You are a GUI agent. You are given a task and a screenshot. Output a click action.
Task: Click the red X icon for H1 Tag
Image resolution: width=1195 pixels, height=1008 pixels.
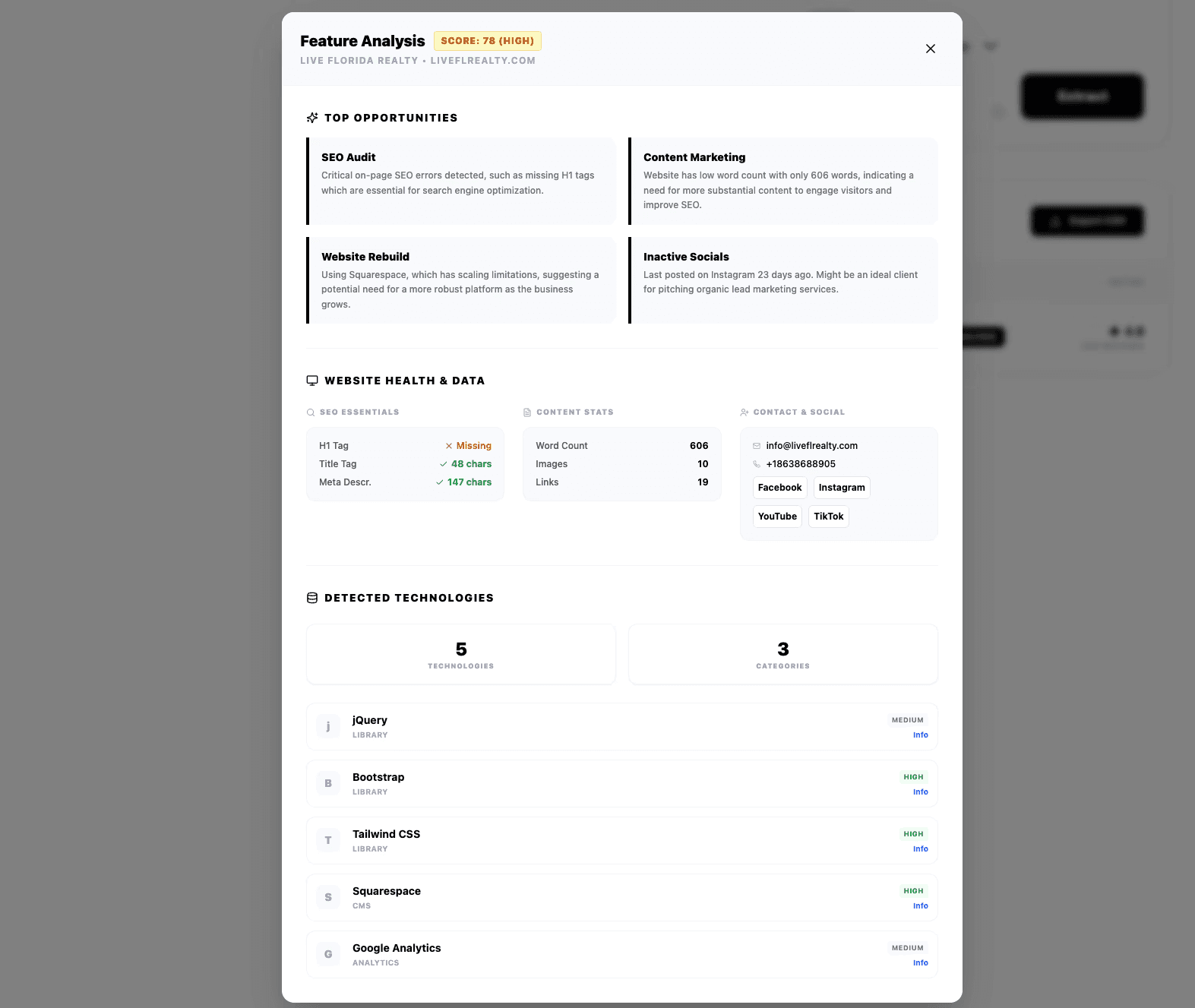[449, 446]
